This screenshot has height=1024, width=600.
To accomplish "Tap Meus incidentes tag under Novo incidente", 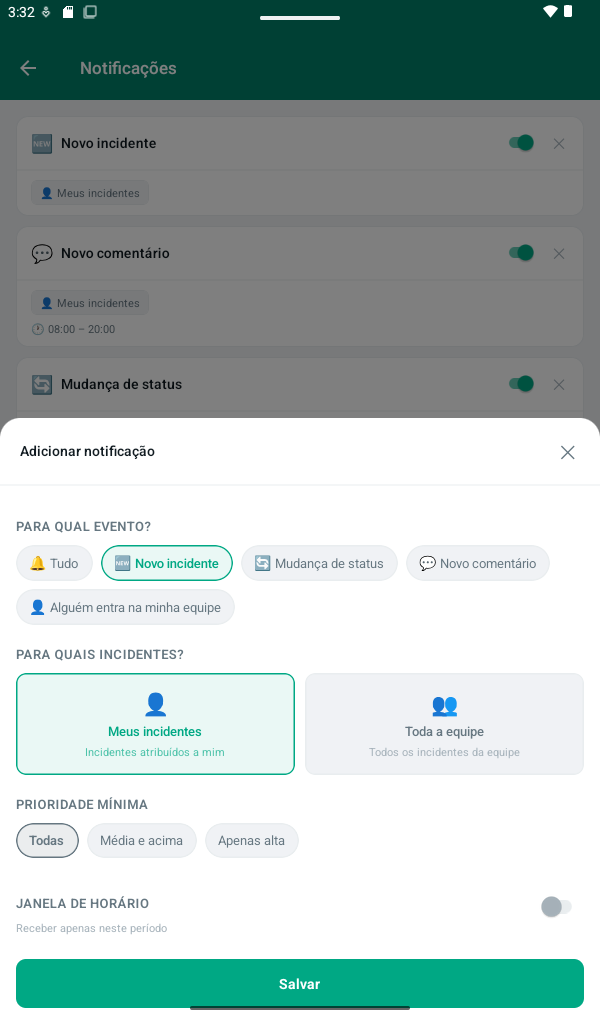I will point(90,193).
